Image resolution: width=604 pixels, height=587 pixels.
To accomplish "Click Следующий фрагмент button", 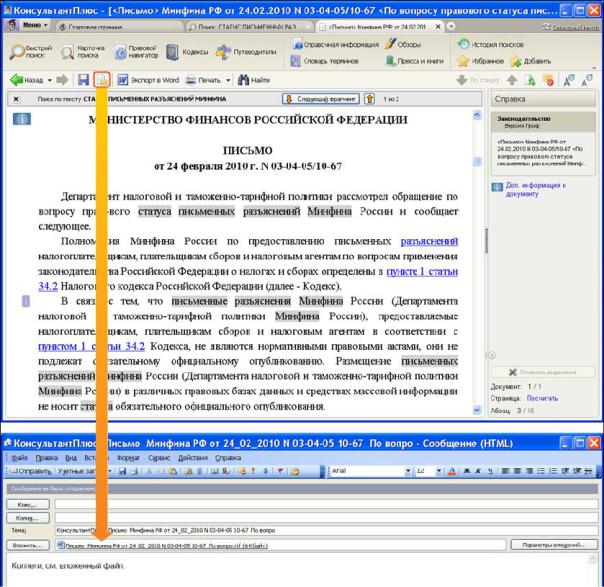I will pos(321,99).
